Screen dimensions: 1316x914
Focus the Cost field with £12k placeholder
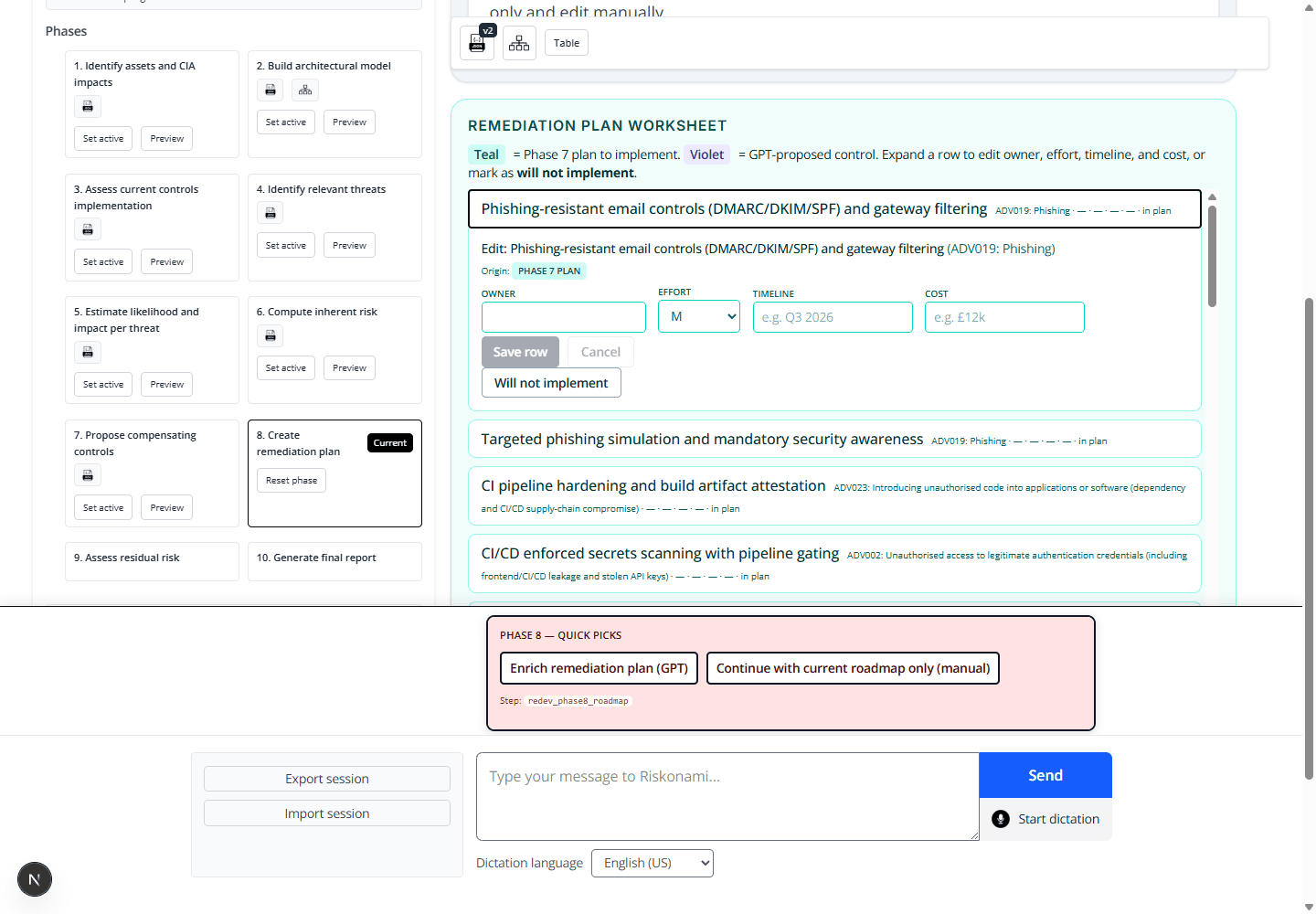pos(1004,317)
